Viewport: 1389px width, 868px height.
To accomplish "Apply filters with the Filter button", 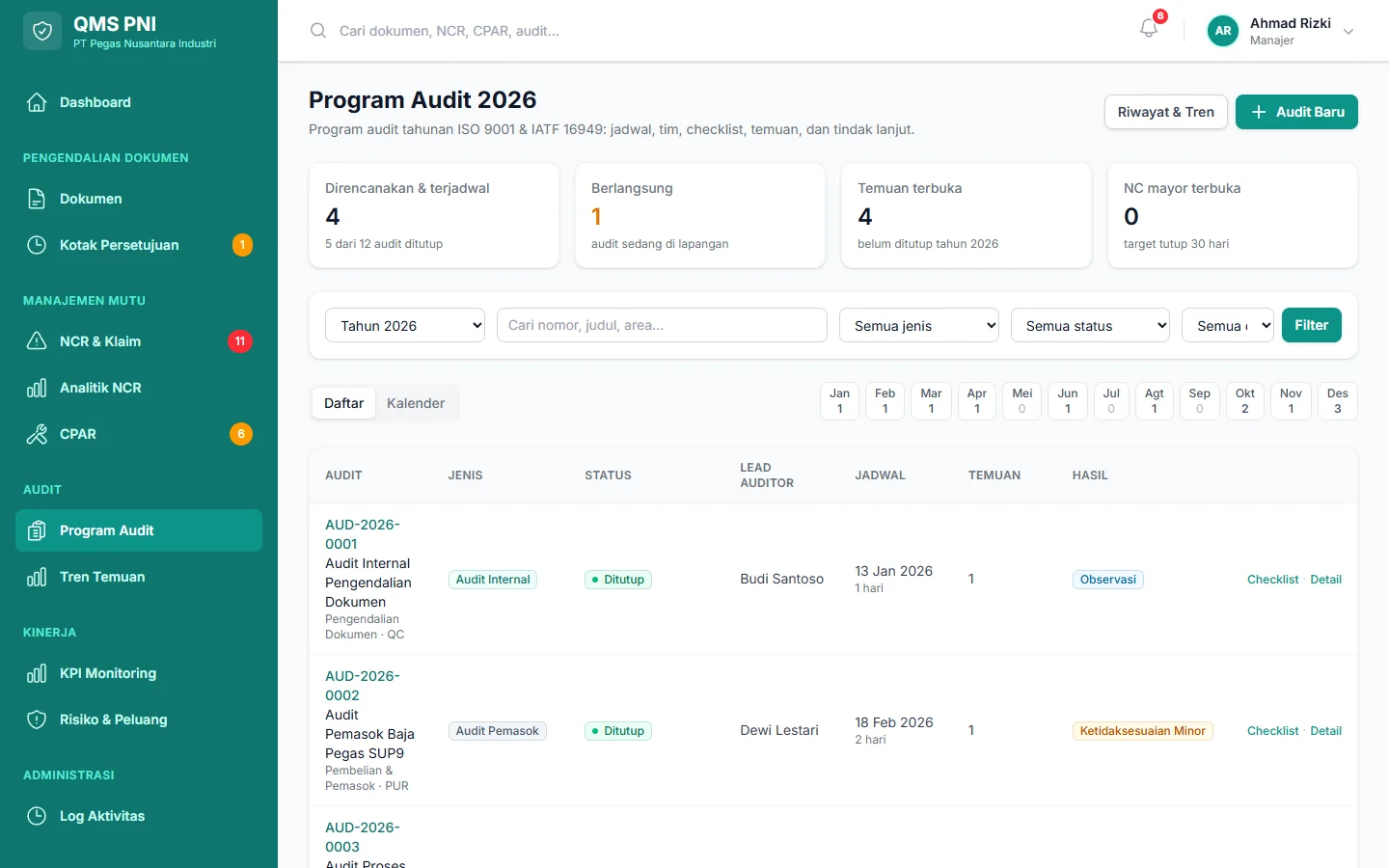I will (x=1311, y=325).
